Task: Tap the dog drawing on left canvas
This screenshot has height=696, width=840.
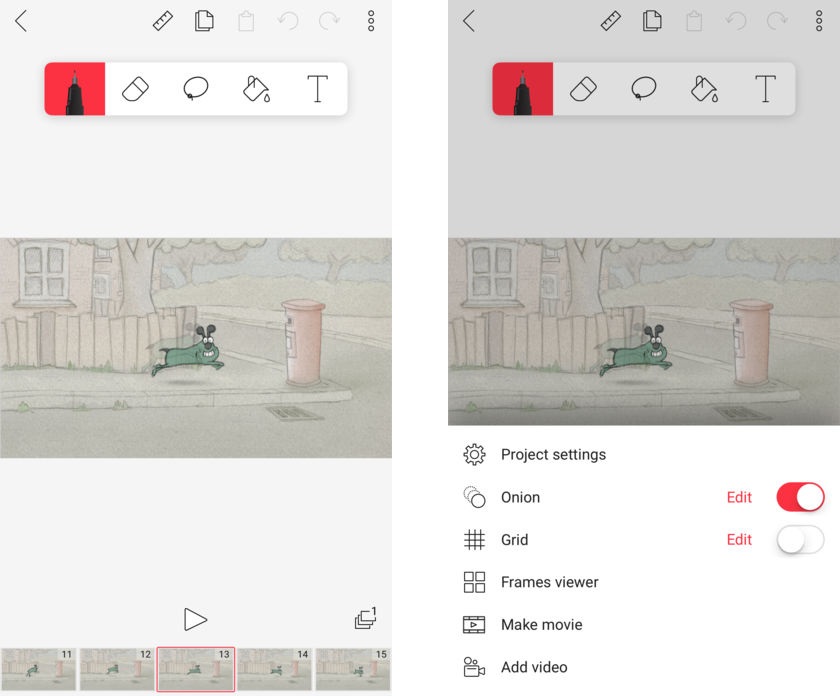Action: pos(188,351)
